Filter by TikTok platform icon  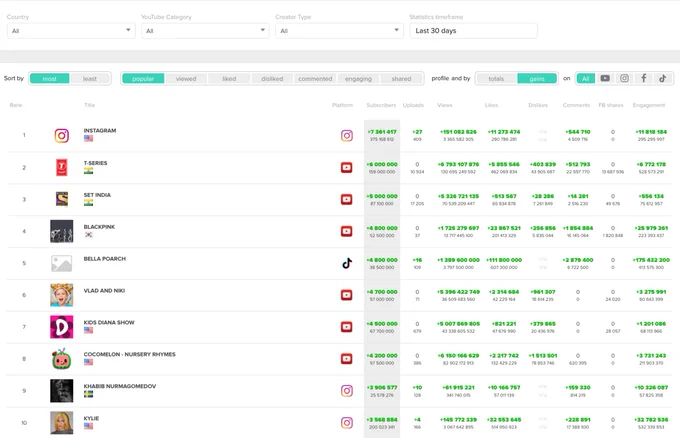pyautogui.click(x=663, y=78)
